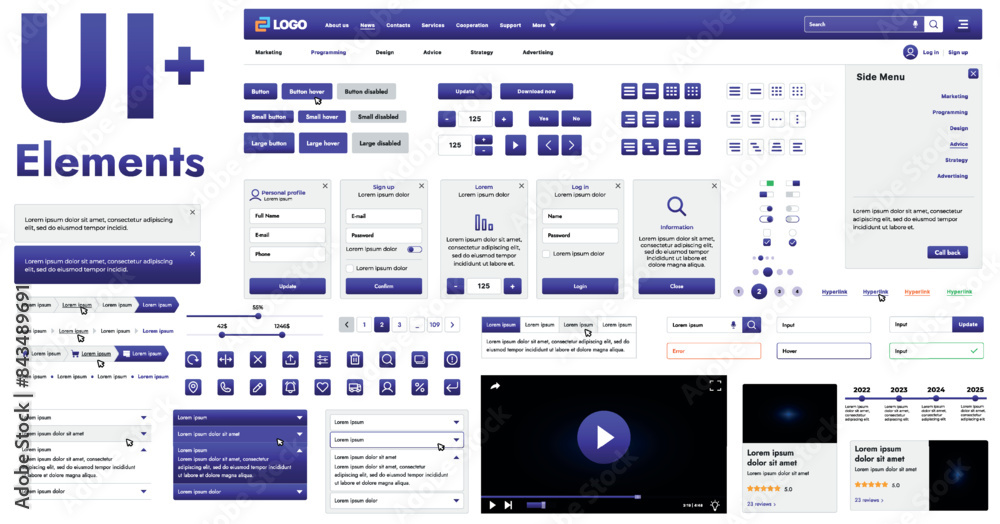Select the empty round radio button
Screen dimensions: 1000x524
pyautogui.click(x=792, y=233)
